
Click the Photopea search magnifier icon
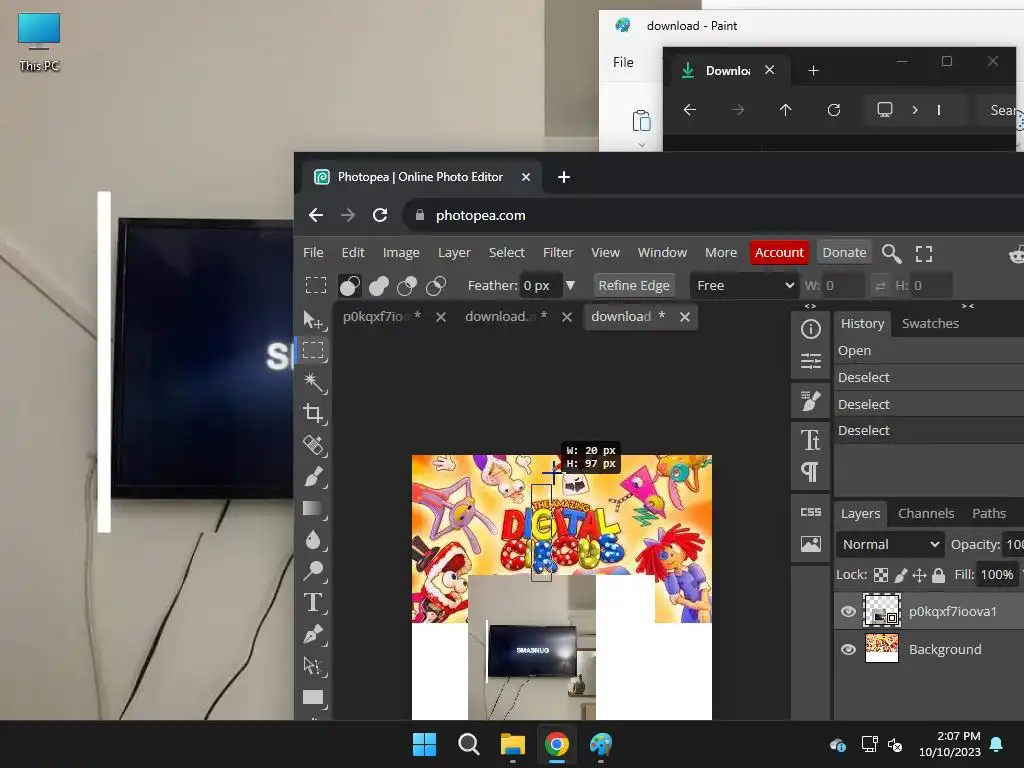pyautogui.click(x=891, y=253)
